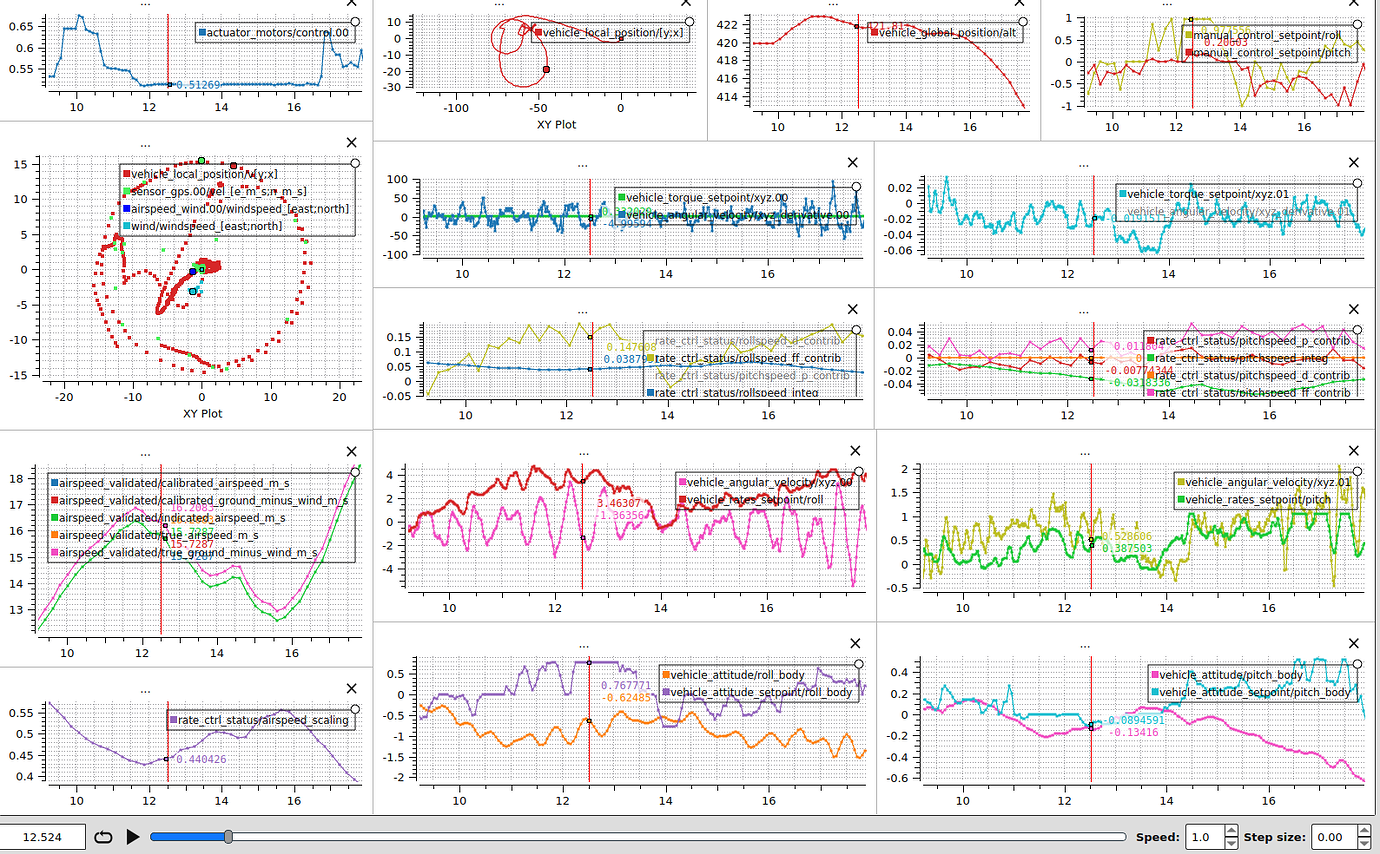The image size is (1380, 854).
Task: Decrease Step size with down arrow
Action: (x=1362, y=843)
